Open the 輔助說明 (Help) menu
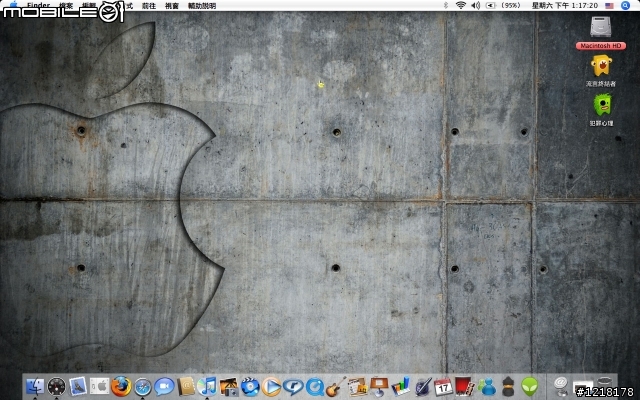The width and height of the screenshot is (640, 400). pyautogui.click(x=201, y=6)
